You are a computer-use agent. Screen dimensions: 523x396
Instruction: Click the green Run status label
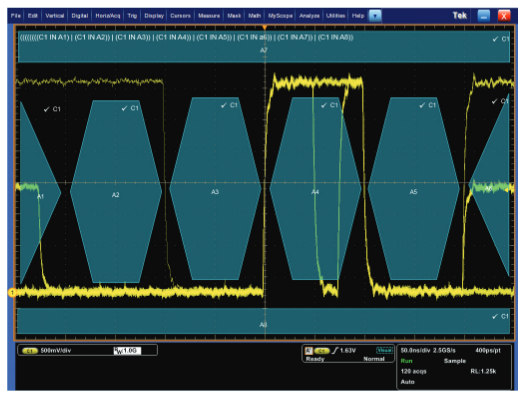coord(406,361)
